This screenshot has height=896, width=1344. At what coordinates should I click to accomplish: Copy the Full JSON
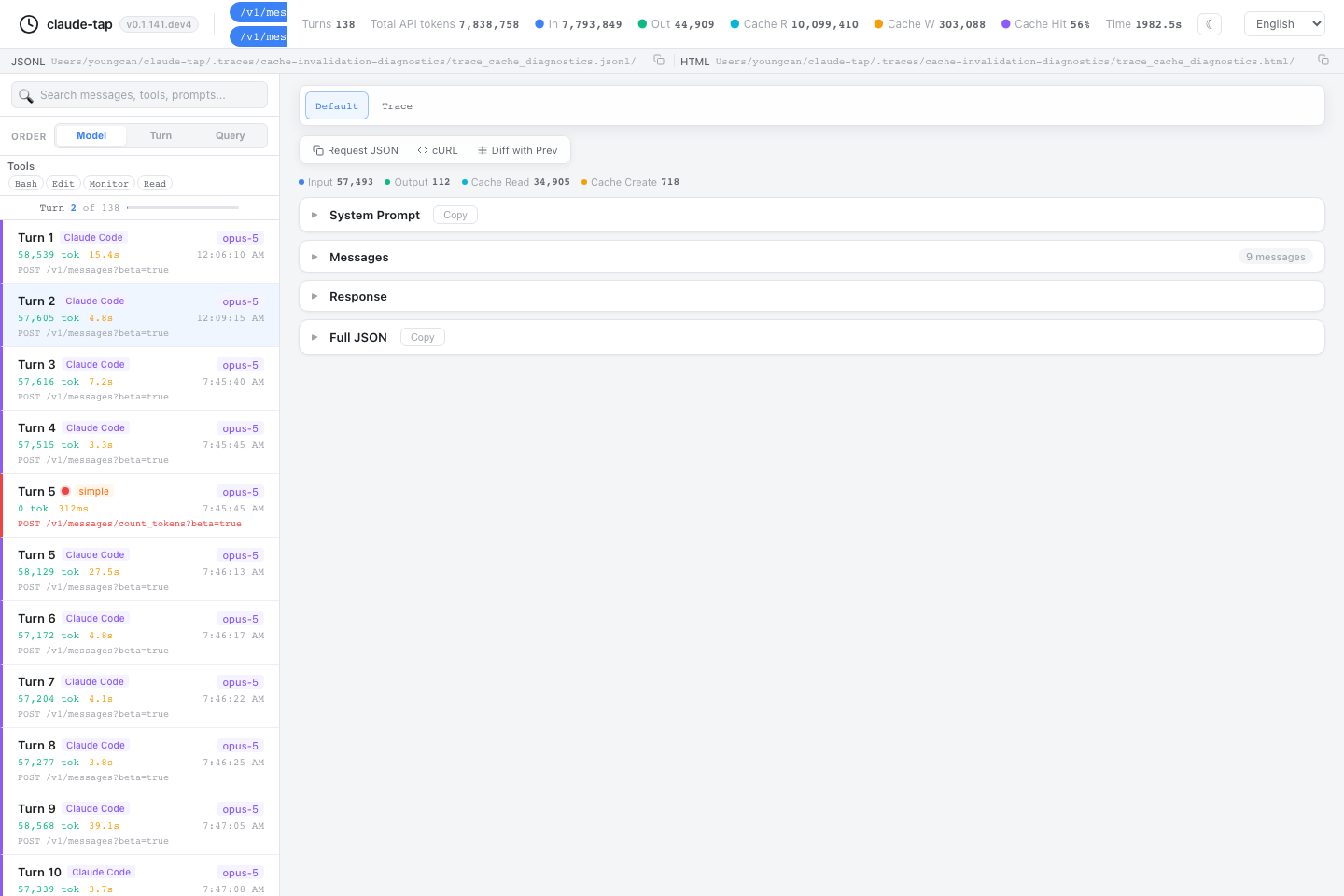tap(423, 337)
